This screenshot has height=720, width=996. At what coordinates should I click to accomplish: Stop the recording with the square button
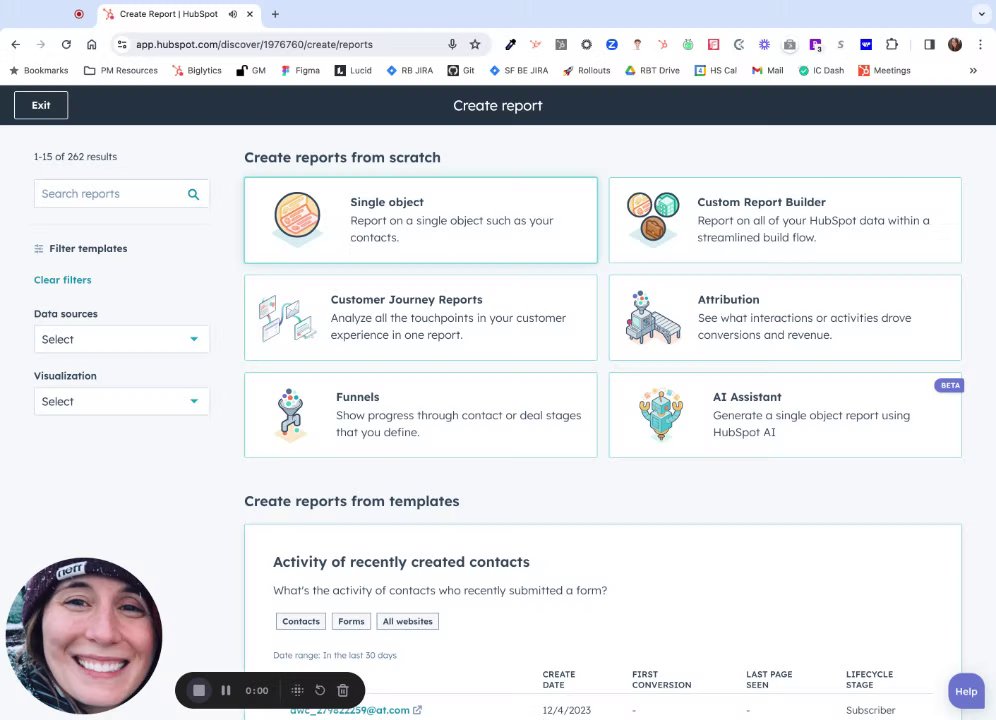click(199, 690)
